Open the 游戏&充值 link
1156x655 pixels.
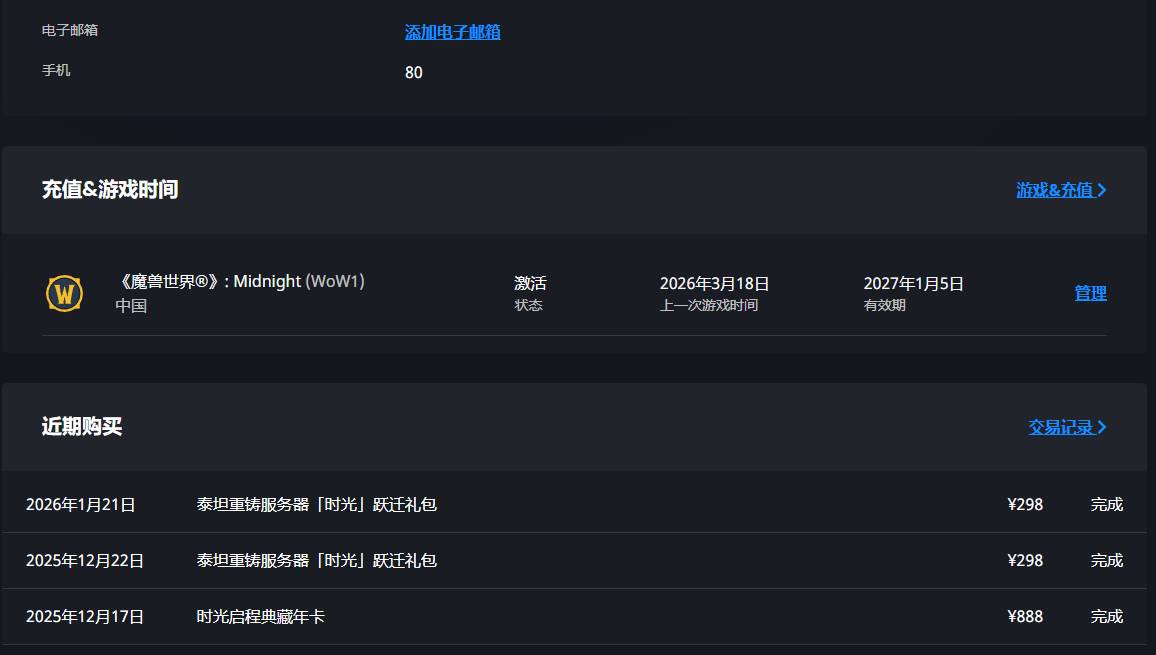(1054, 190)
